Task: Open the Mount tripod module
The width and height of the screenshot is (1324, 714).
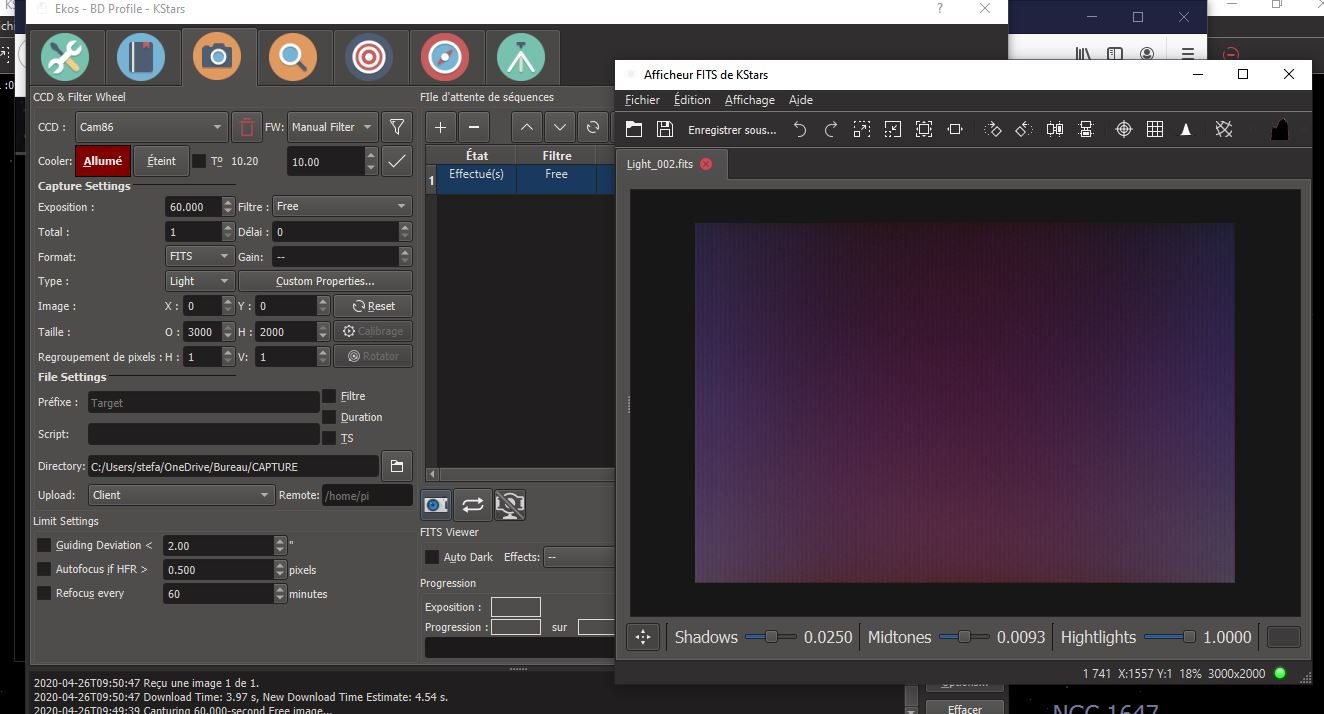Action: point(520,57)
